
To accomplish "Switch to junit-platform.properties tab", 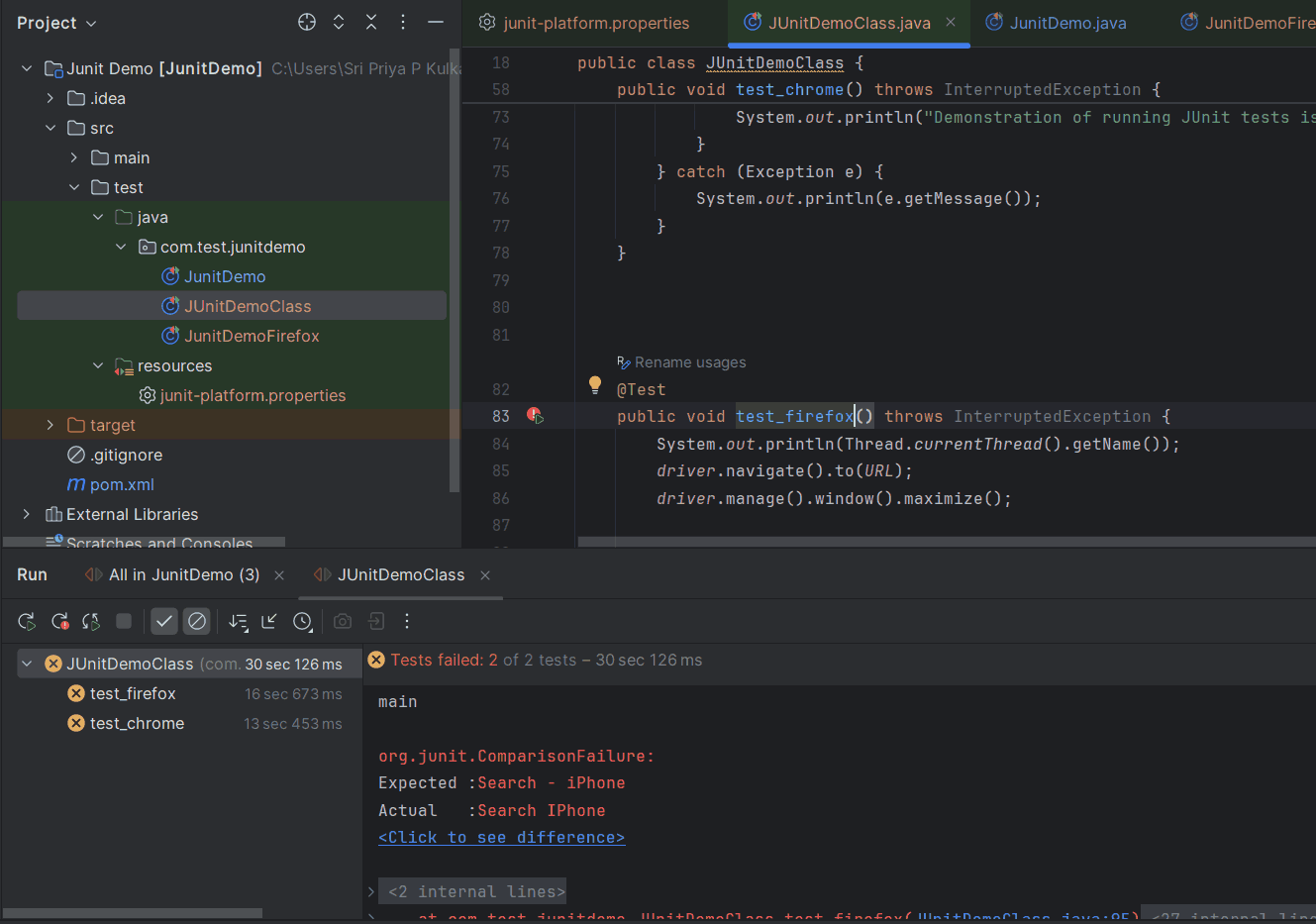I will tap(584, 23).
